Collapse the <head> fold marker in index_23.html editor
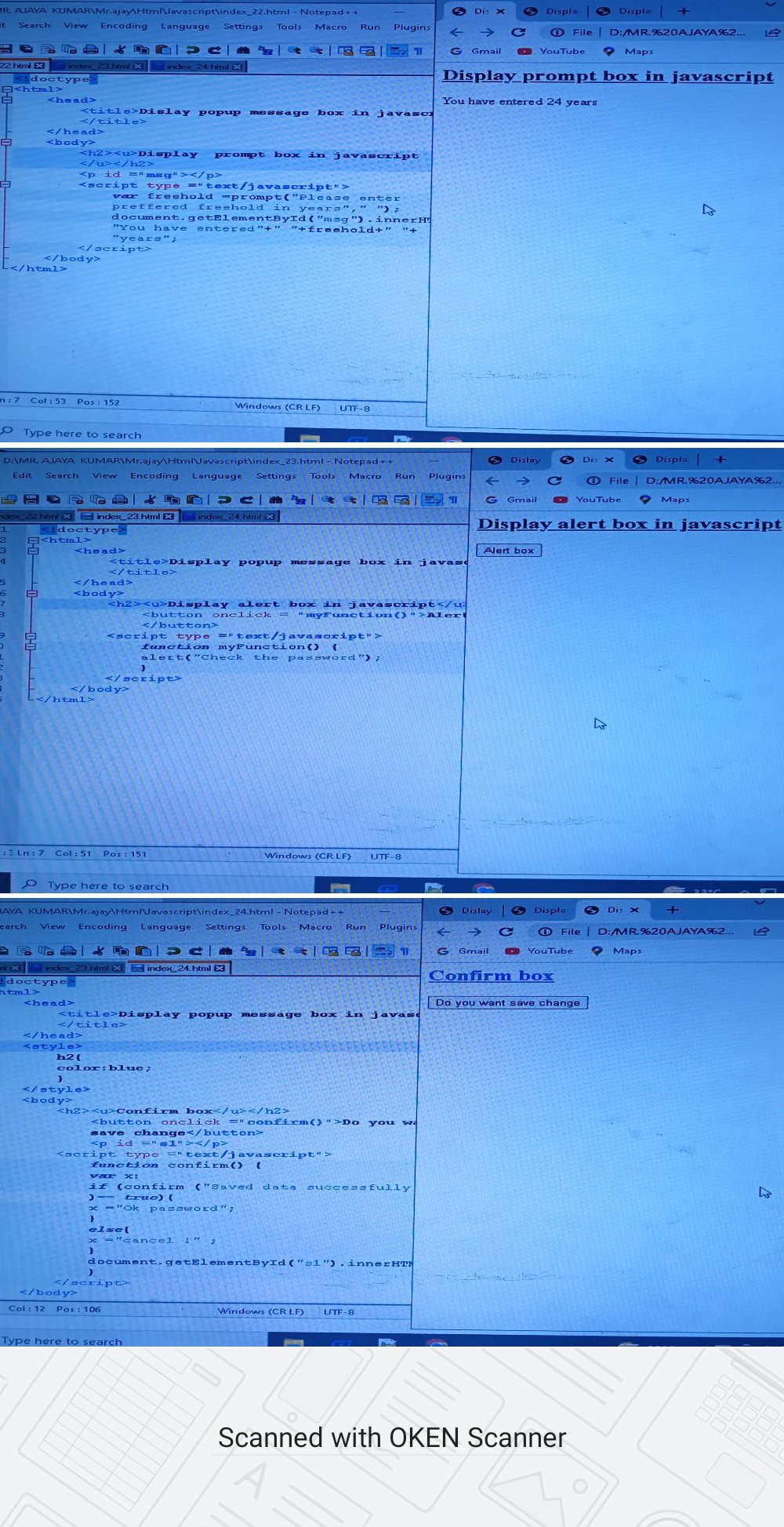This screenshot has height=1527, width=784. [33, 551]
